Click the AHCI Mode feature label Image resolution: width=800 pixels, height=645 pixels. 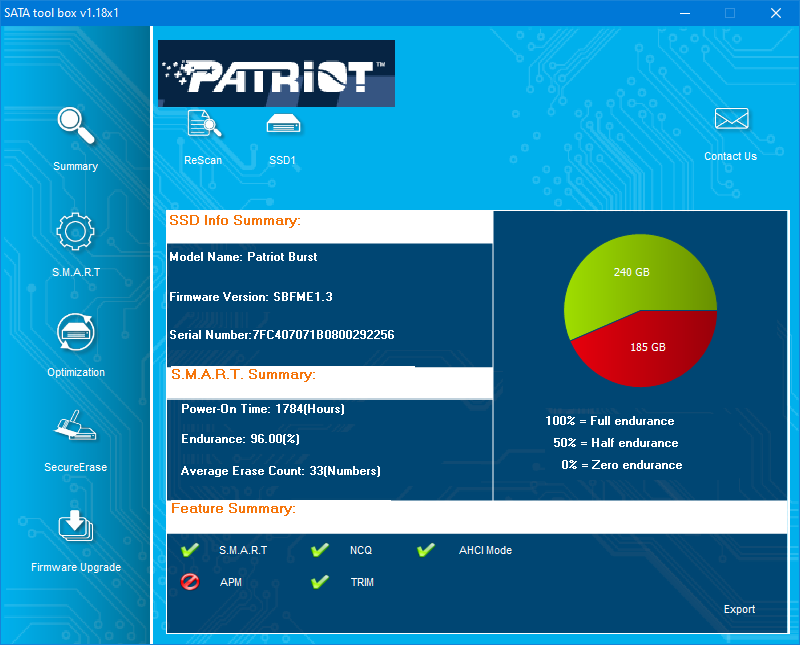coord(485,550)
